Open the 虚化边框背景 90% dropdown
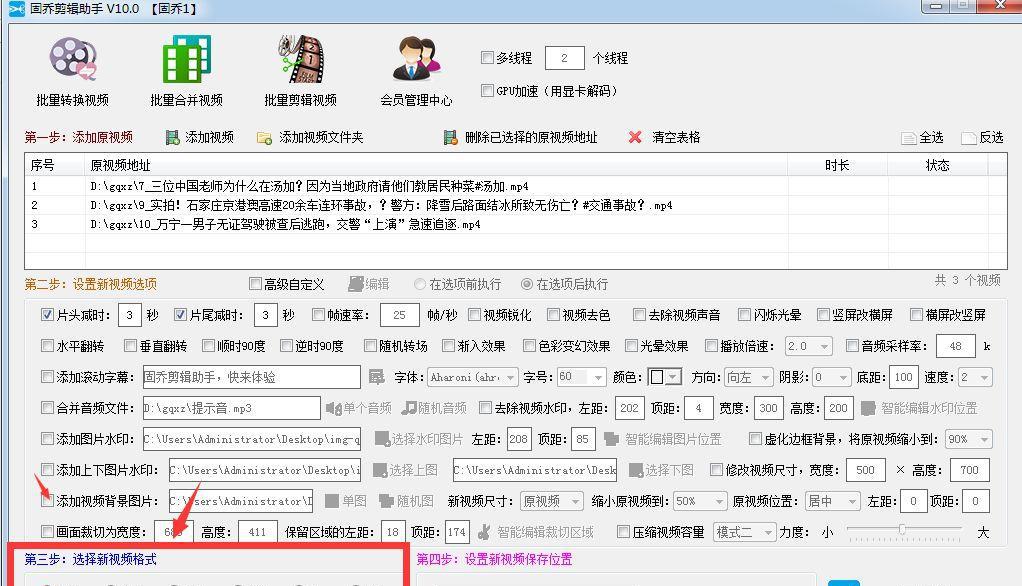Screen dimensions: 1022x586 tap(969, 439)
